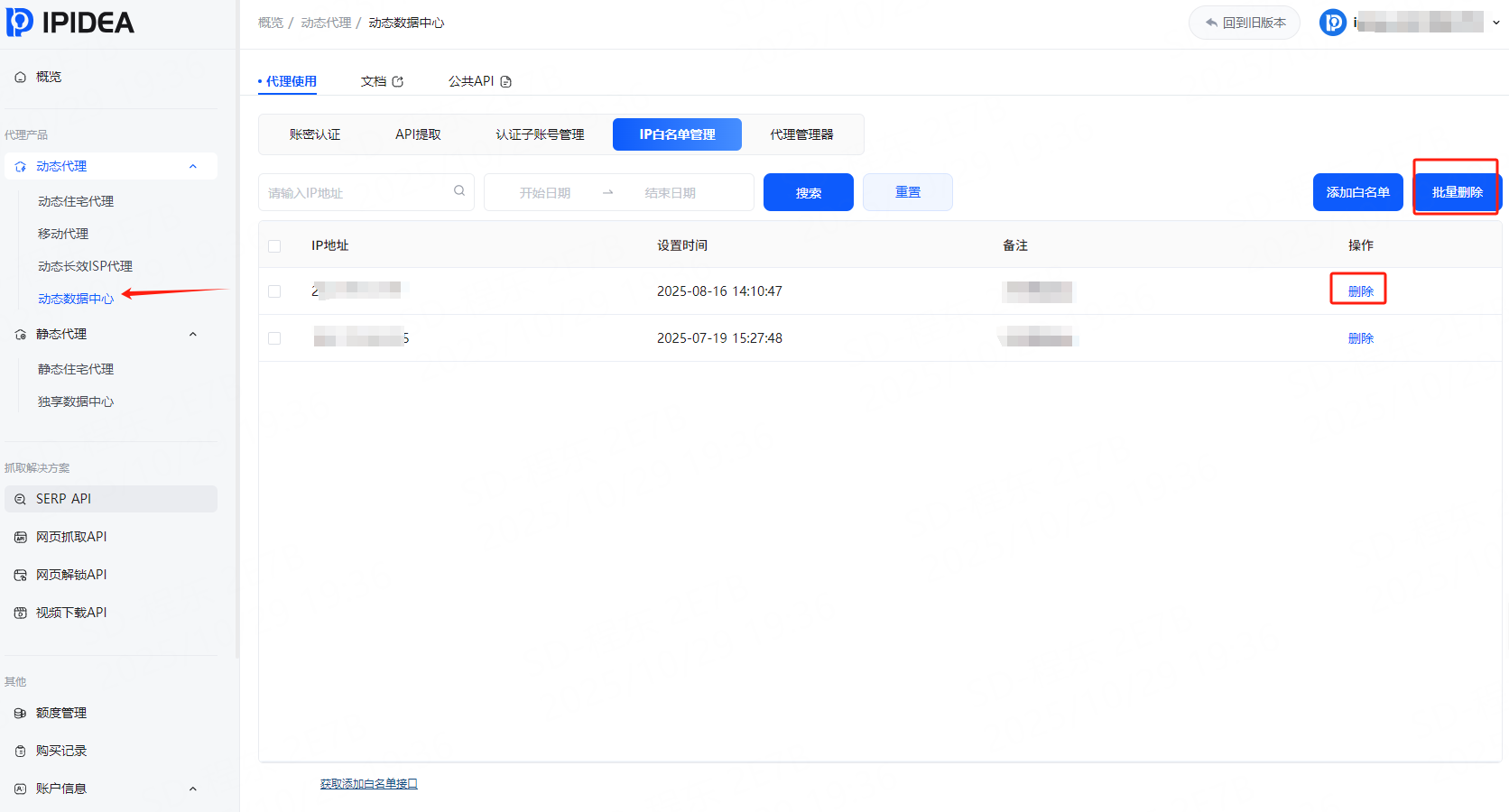Open the account dropdown arrow in header
Screen dimensions: 1509x812
click(1495, 23)
